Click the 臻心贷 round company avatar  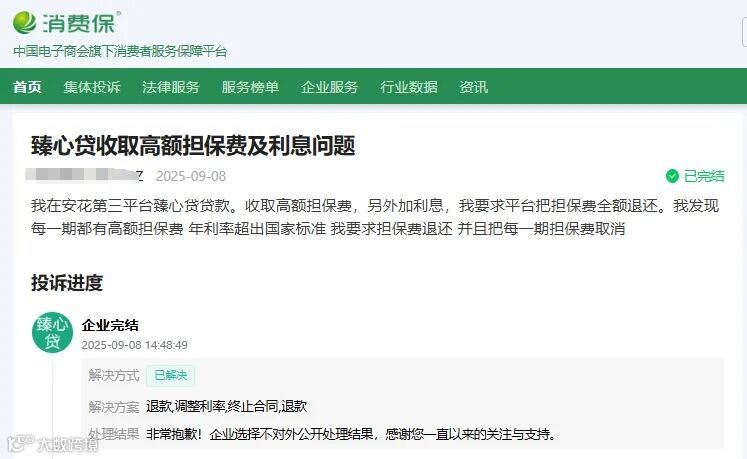click(52, 332)
